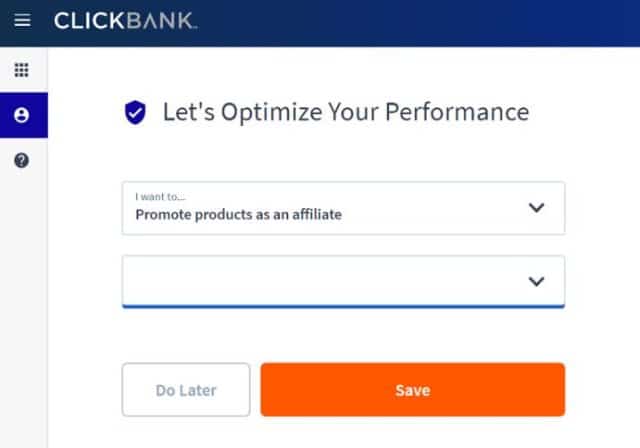Select the account profile icon in sidebar
This screenshot has height=448, width=640.
[22, 115]
